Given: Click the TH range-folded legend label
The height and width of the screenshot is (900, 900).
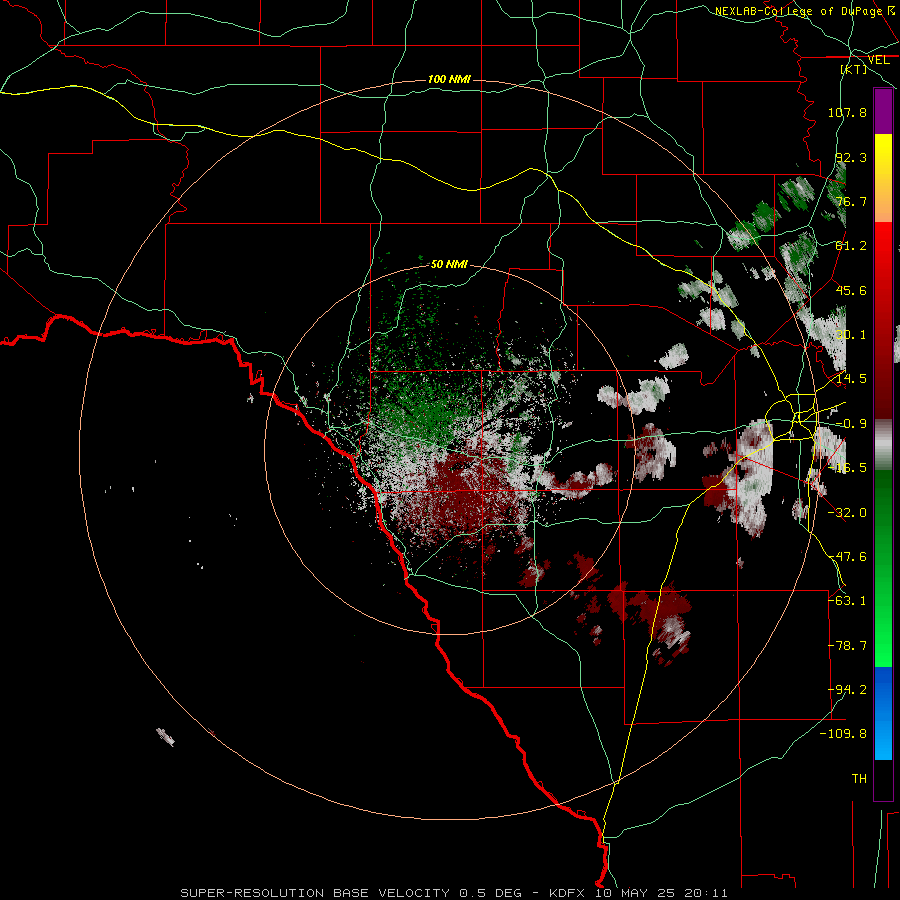Looking at the screenshot, I should (x=859, y=779).
